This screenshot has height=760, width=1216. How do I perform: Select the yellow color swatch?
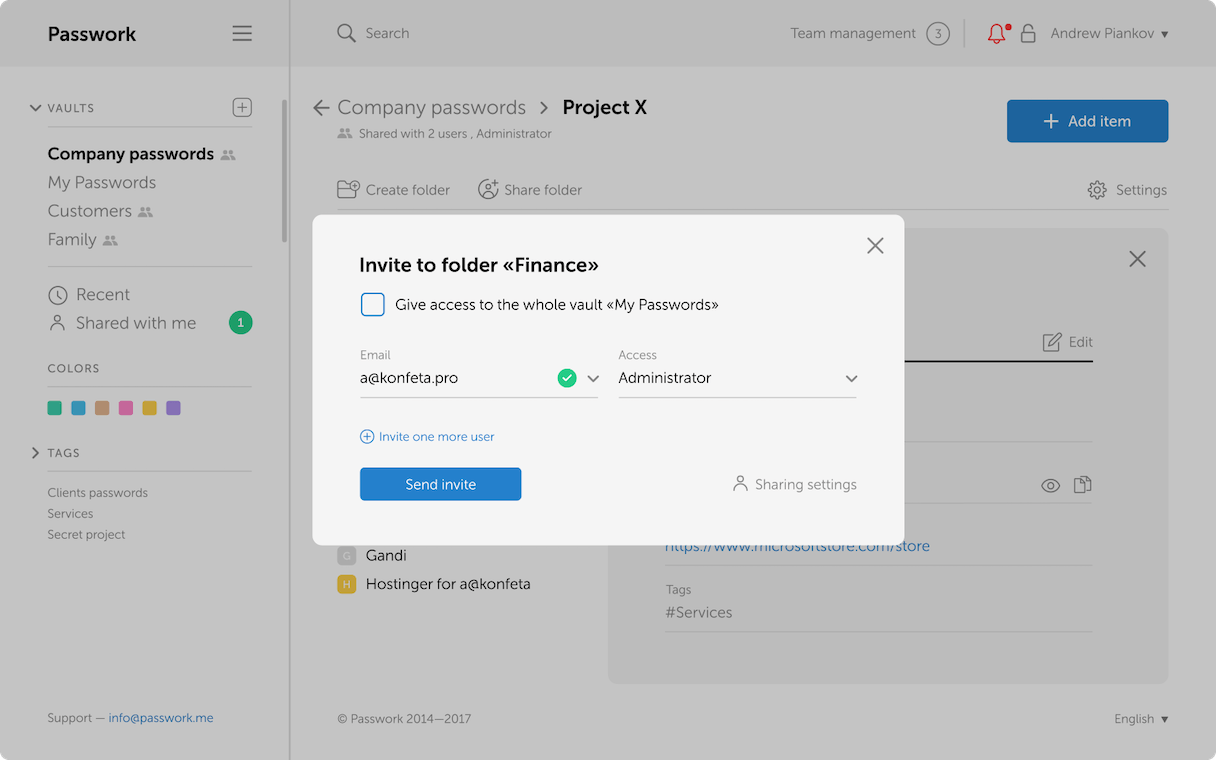[x=149, y=408]
